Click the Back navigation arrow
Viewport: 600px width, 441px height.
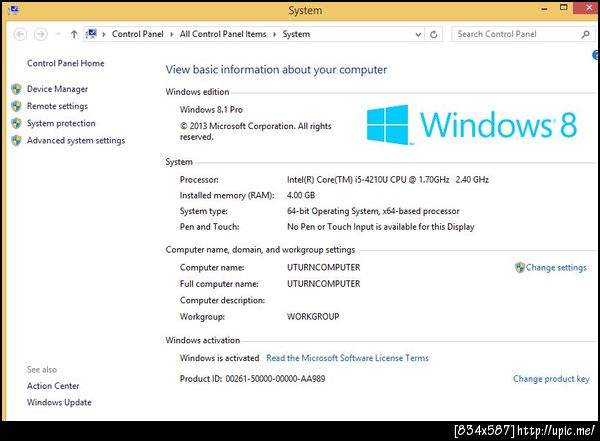[20, 34]
